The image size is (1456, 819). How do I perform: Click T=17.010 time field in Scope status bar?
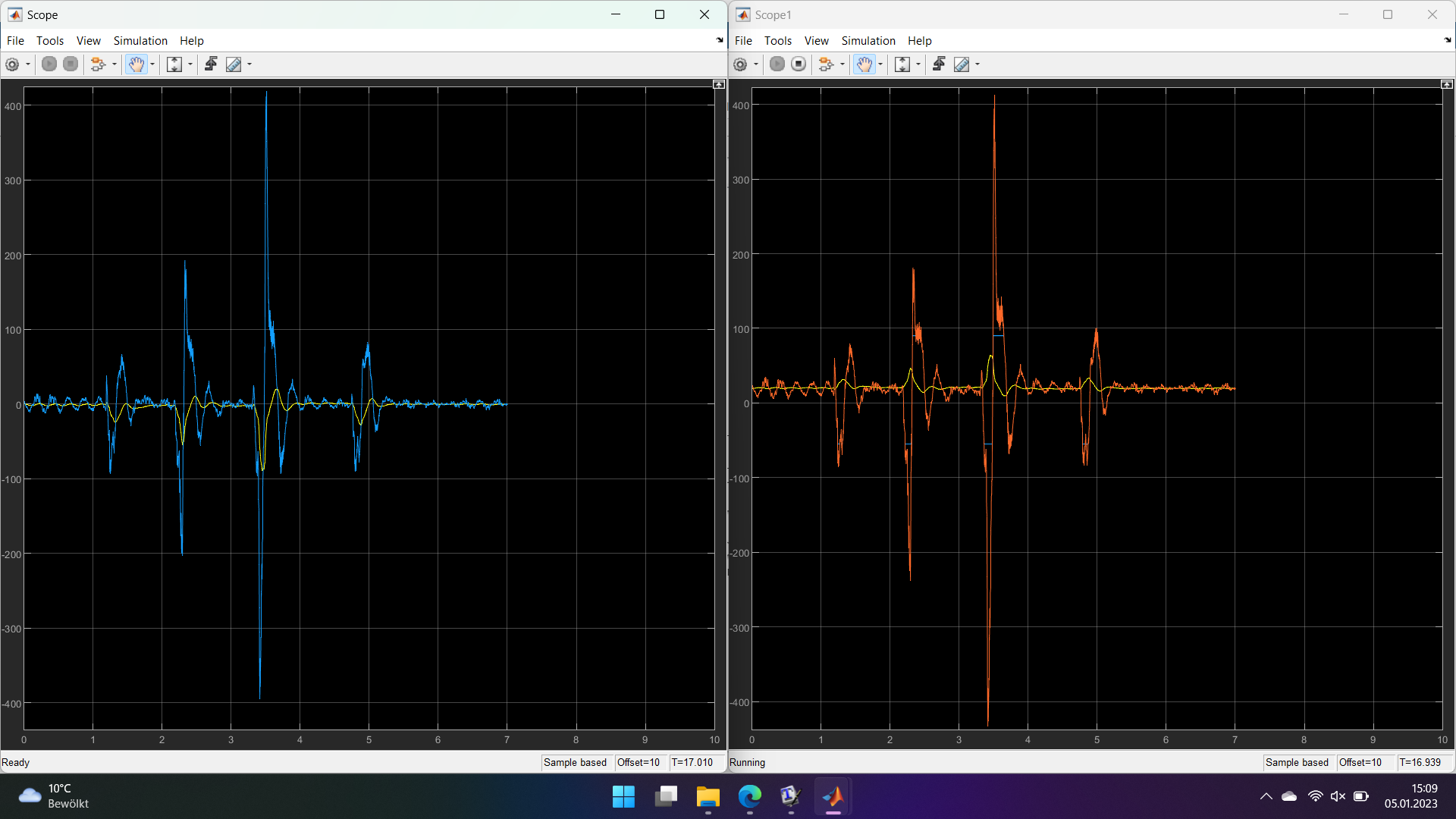(x=692, y=762)
